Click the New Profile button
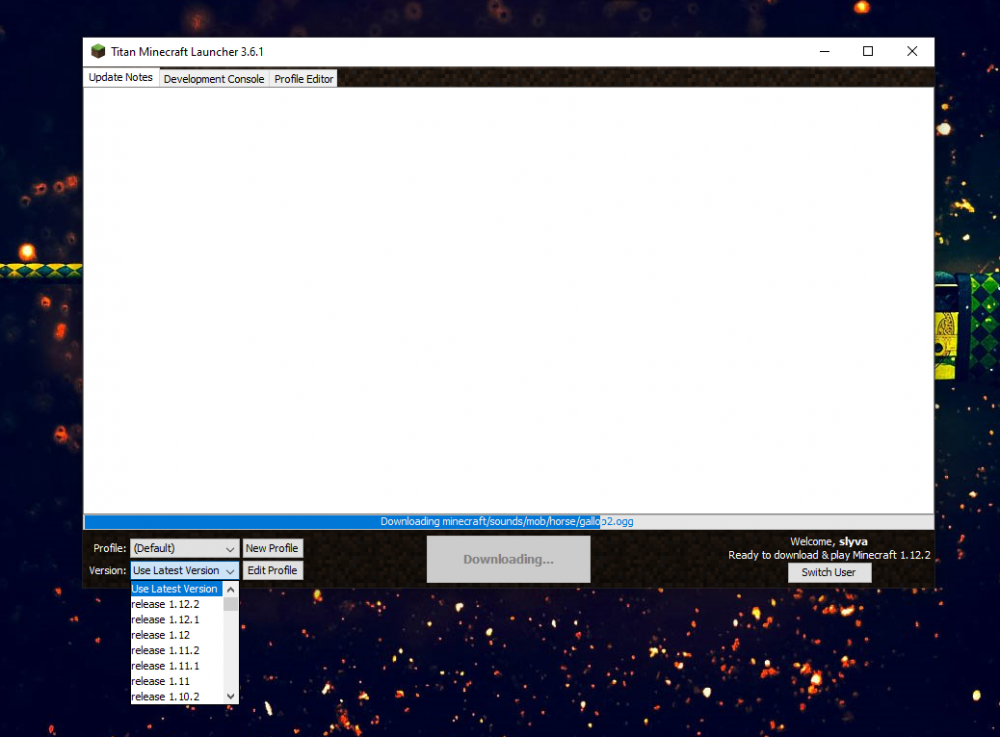Image resolution: width=1000 pixels, height=737 pixels. (272, 548)
